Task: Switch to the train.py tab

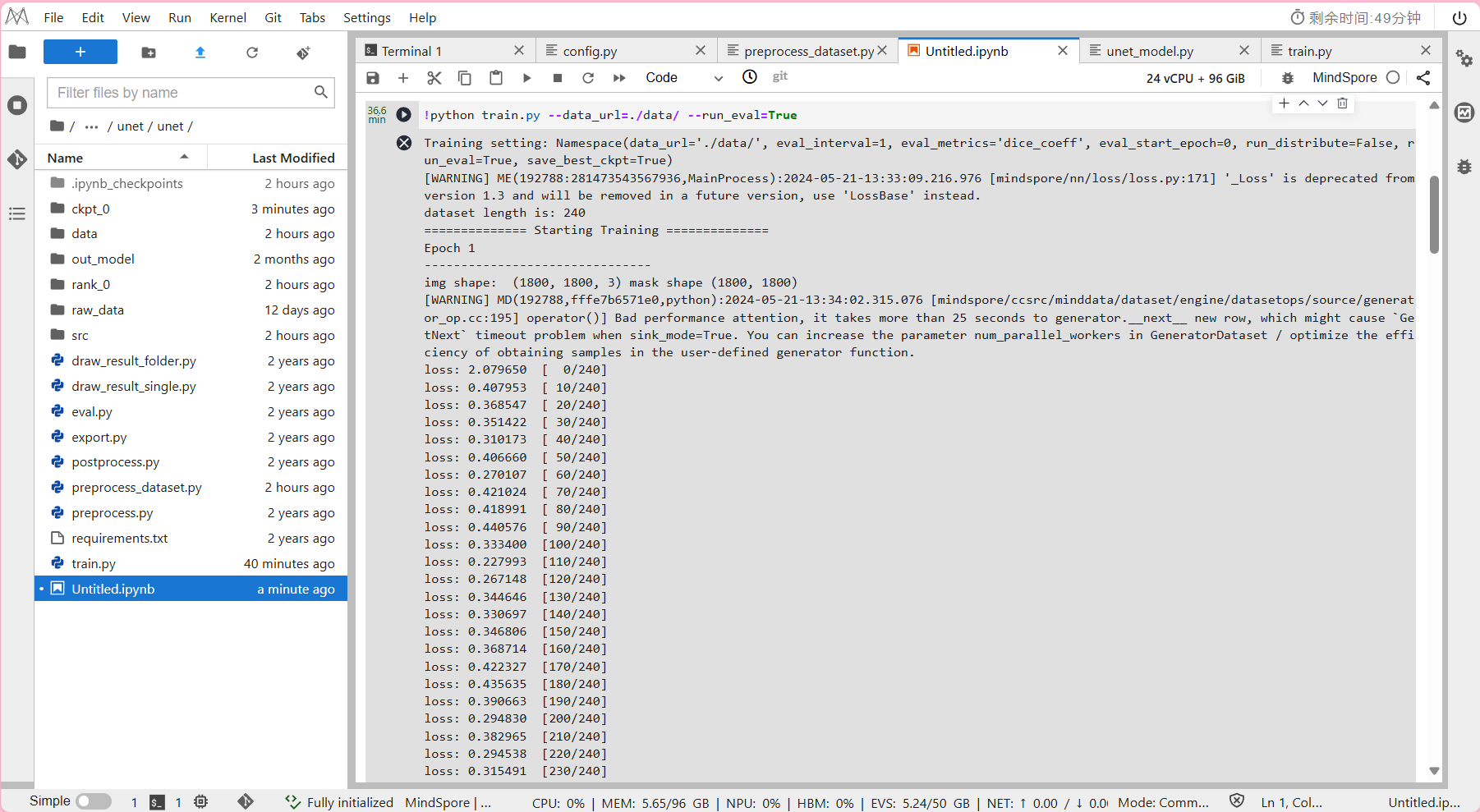Action: [1350, 51]
